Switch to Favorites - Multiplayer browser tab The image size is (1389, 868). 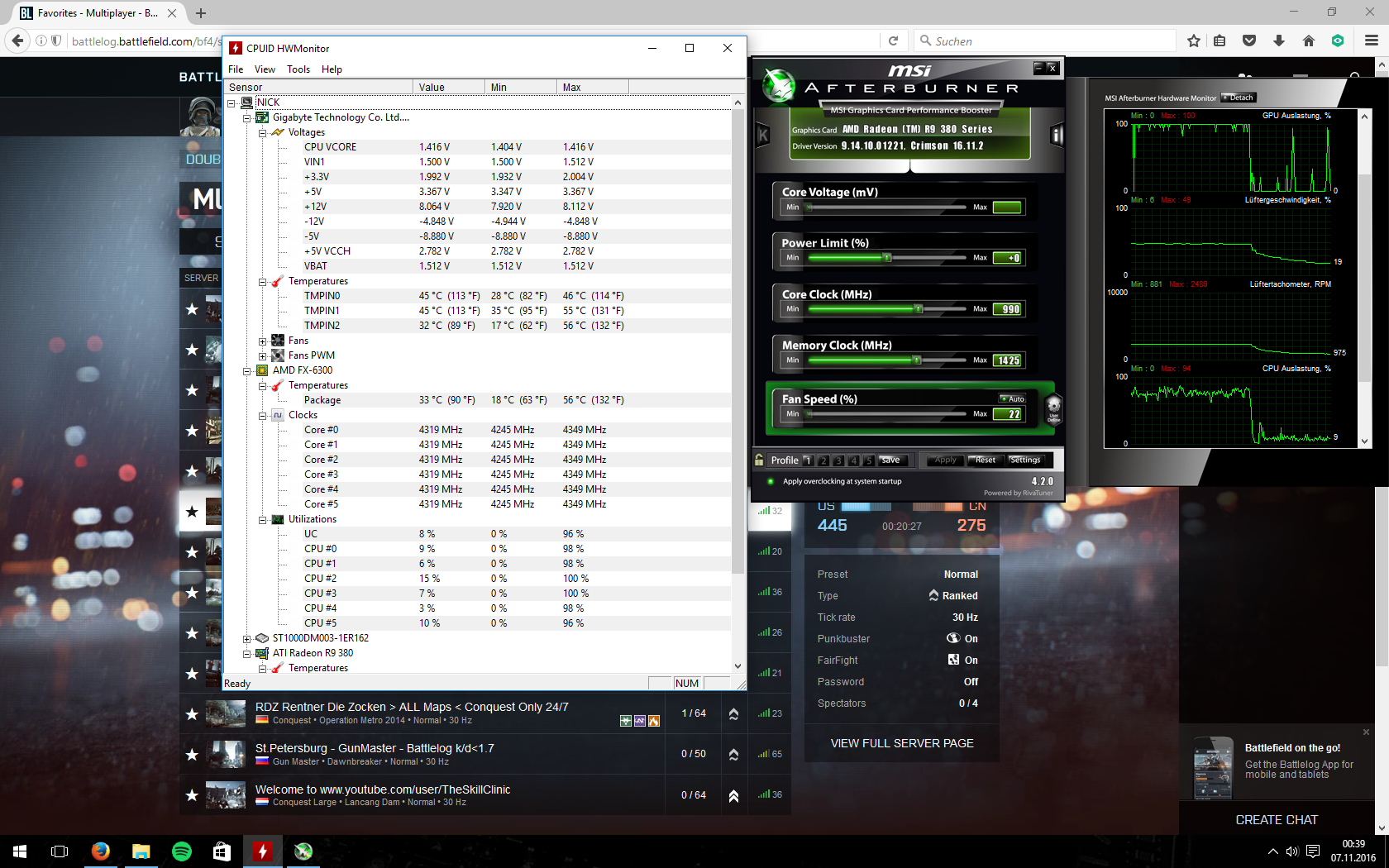pyautogui.click(x=98, y=13)
